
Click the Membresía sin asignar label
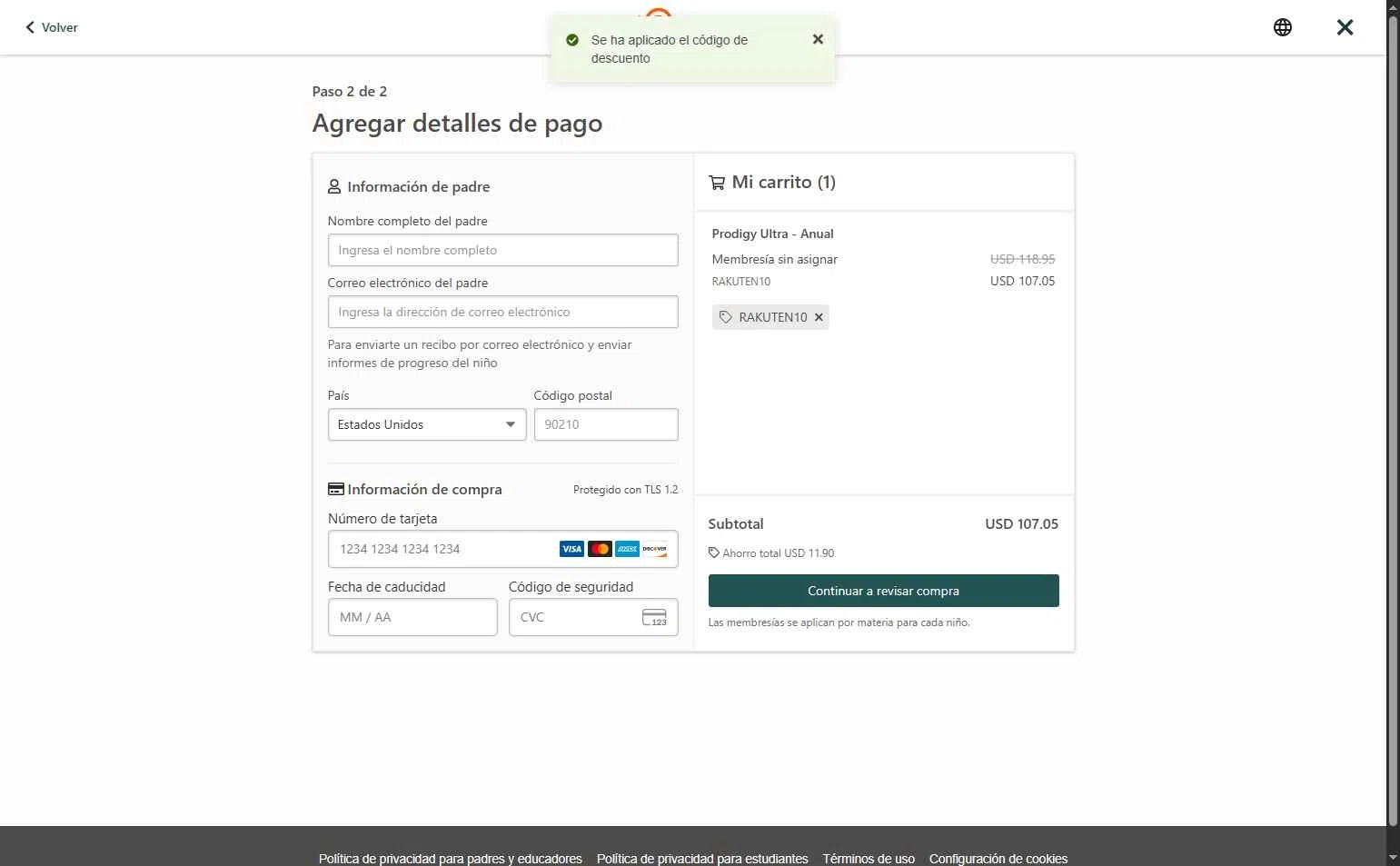click(x=774, y=259)
